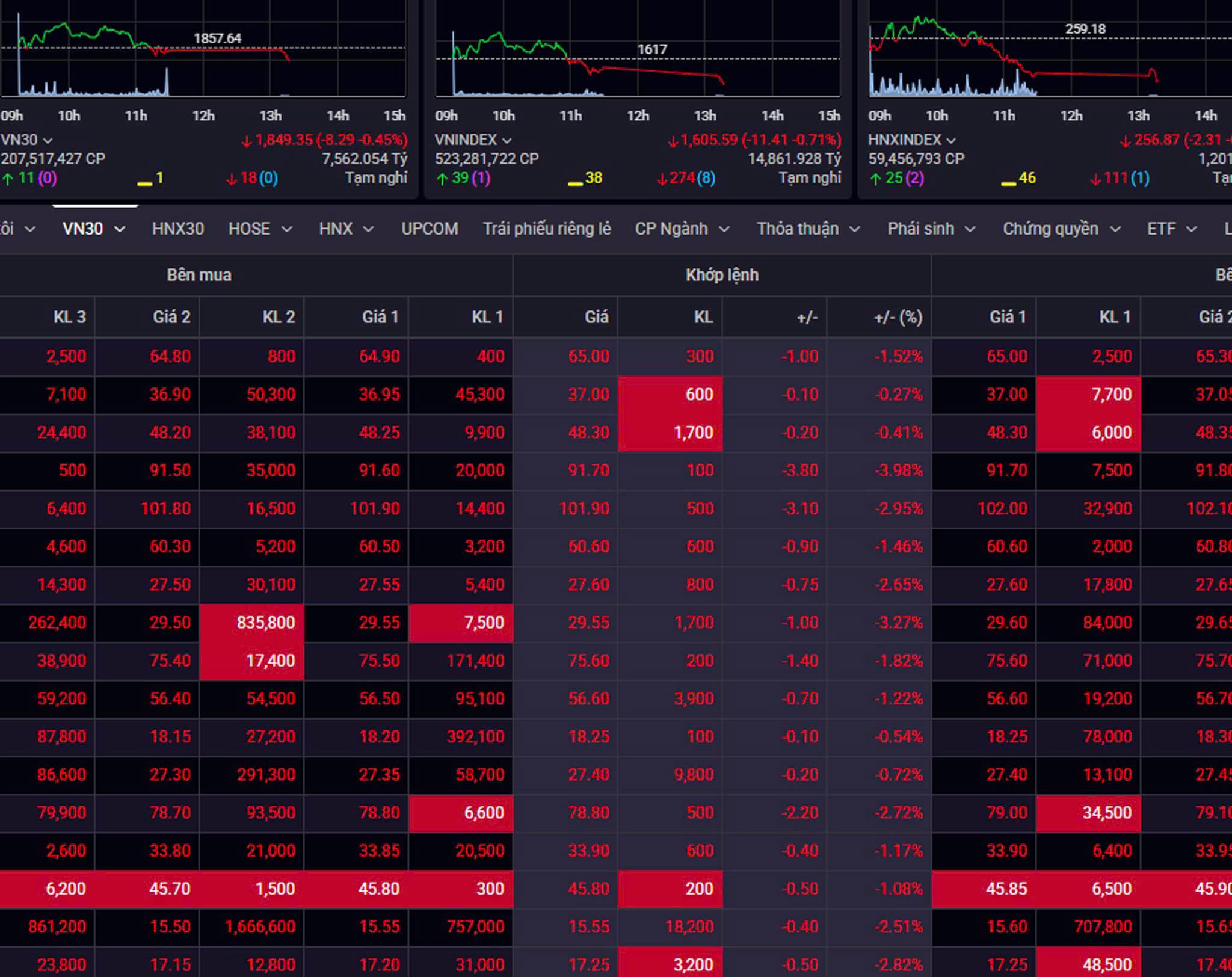Open the Trái phiếu riêng lẻ tab
Image resolution: width=1232 pixels, height=977 pixels.
tap(546, 229)
